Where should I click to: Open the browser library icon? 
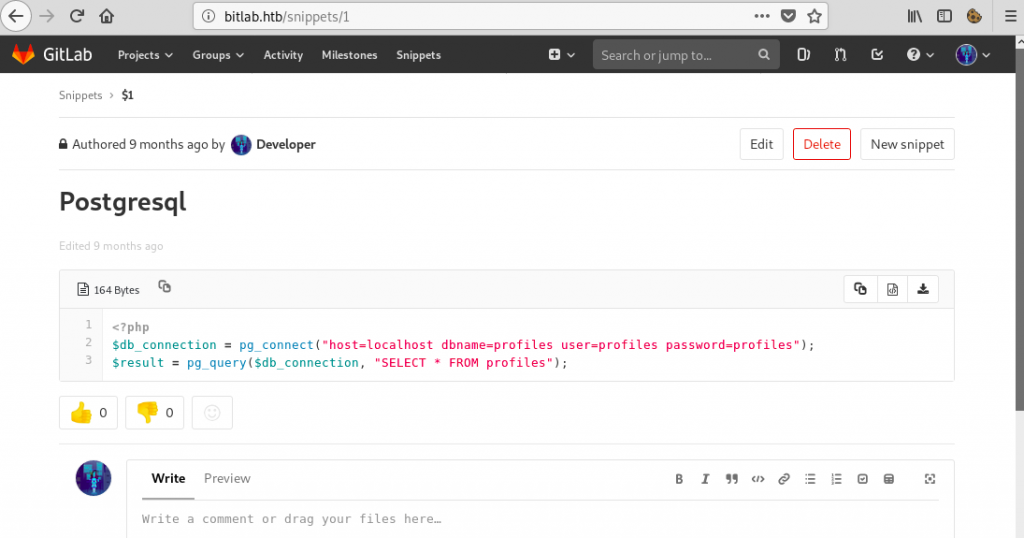point(915,16)
